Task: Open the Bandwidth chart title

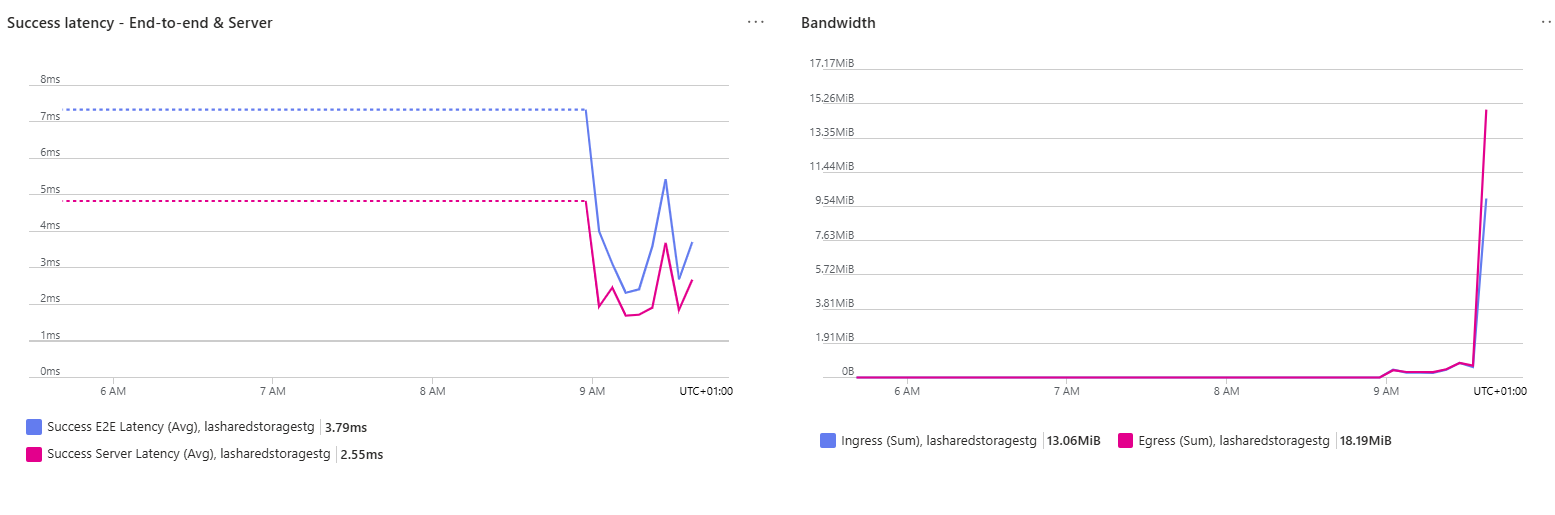Action: pos(838,23)
